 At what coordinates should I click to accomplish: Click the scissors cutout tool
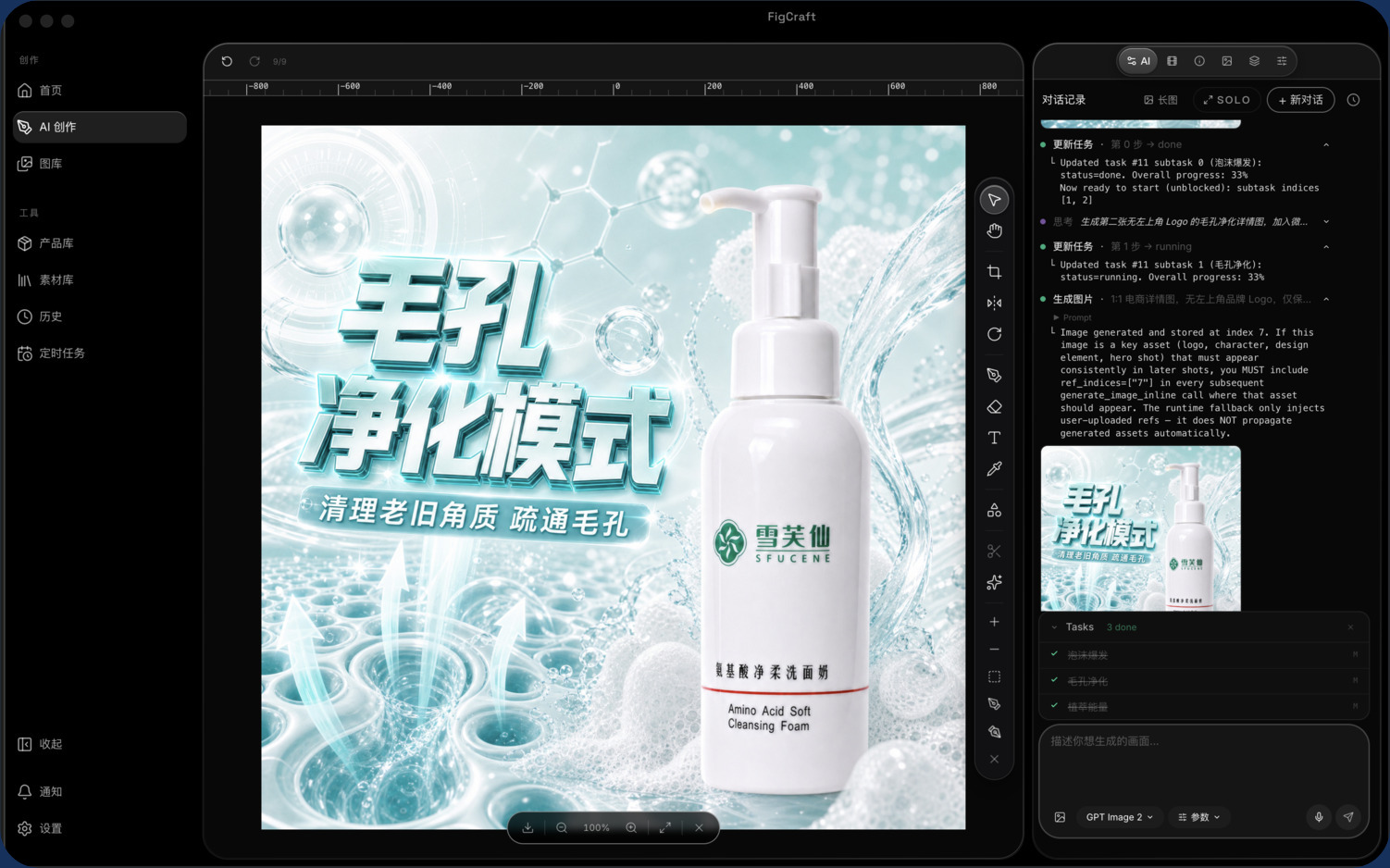pyautogui.click(x=994, y=552)
